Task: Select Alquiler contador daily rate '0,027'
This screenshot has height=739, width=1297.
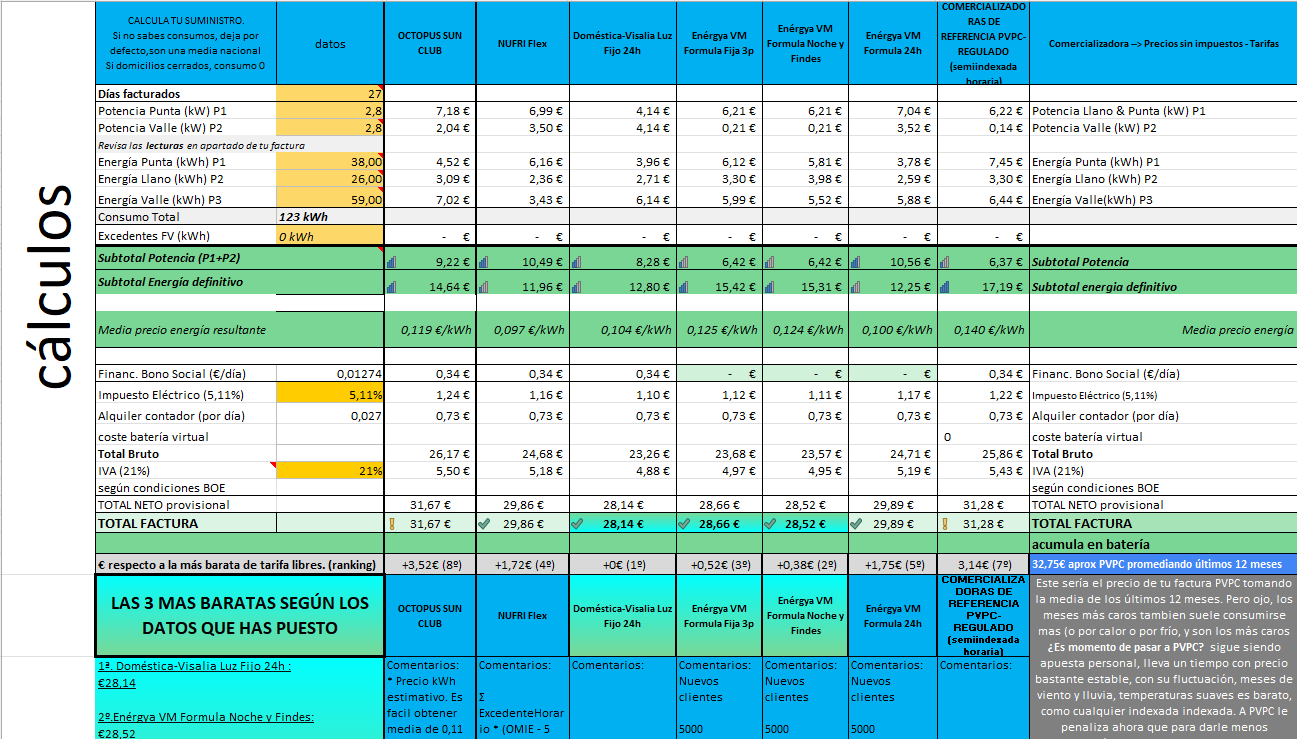Action: pos(330,416)
